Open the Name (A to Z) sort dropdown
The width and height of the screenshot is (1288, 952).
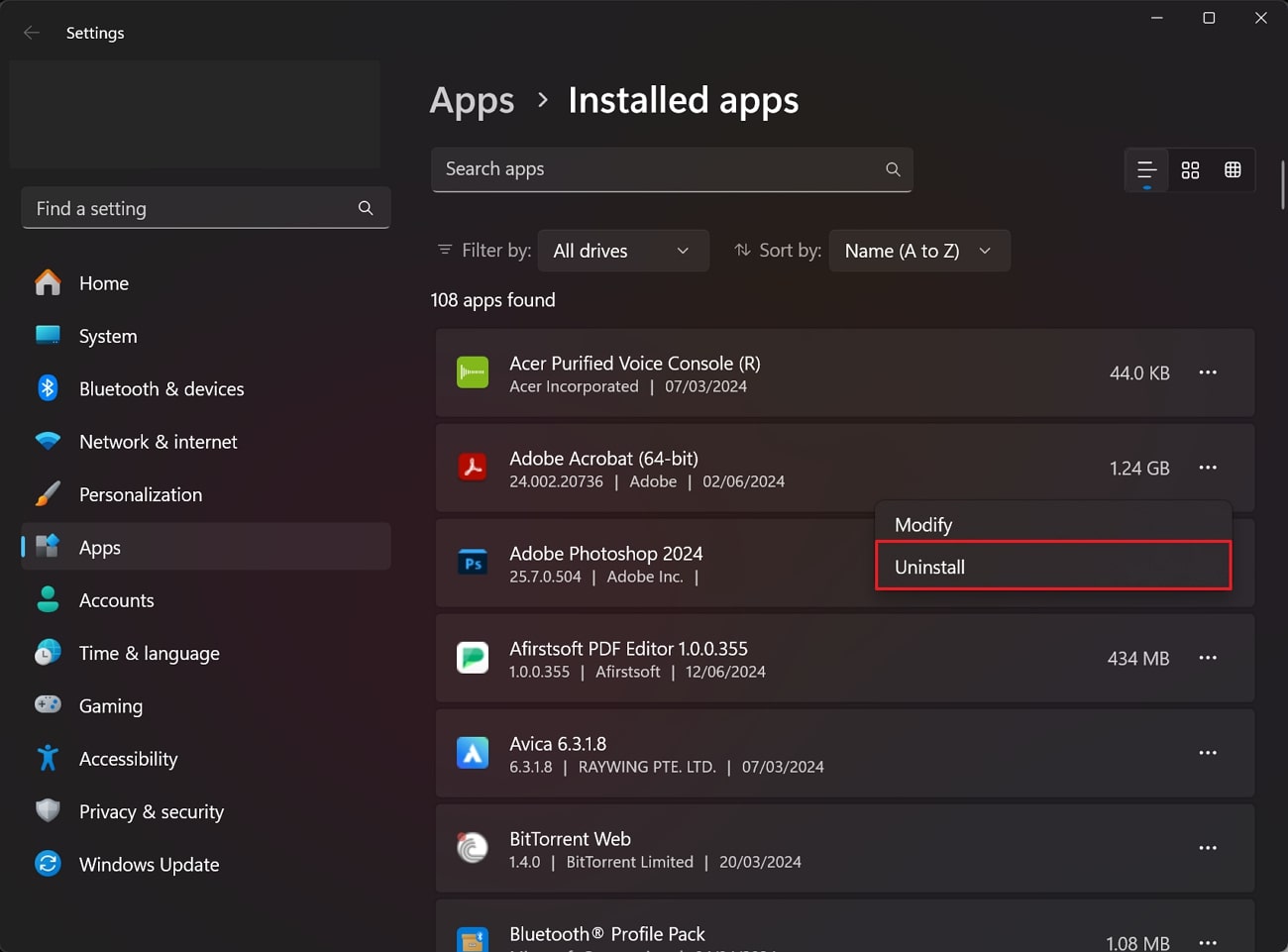[x=919, y=251]
